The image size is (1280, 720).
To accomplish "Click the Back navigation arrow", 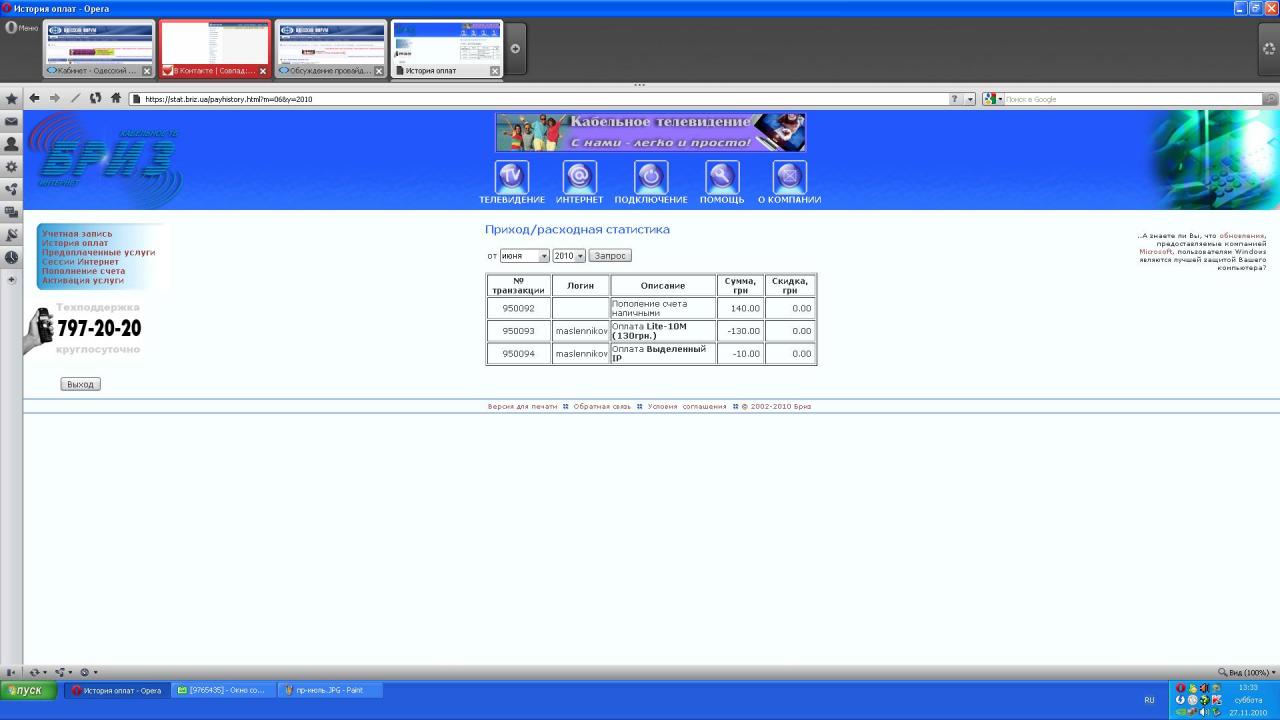I will tap(35, 99).
